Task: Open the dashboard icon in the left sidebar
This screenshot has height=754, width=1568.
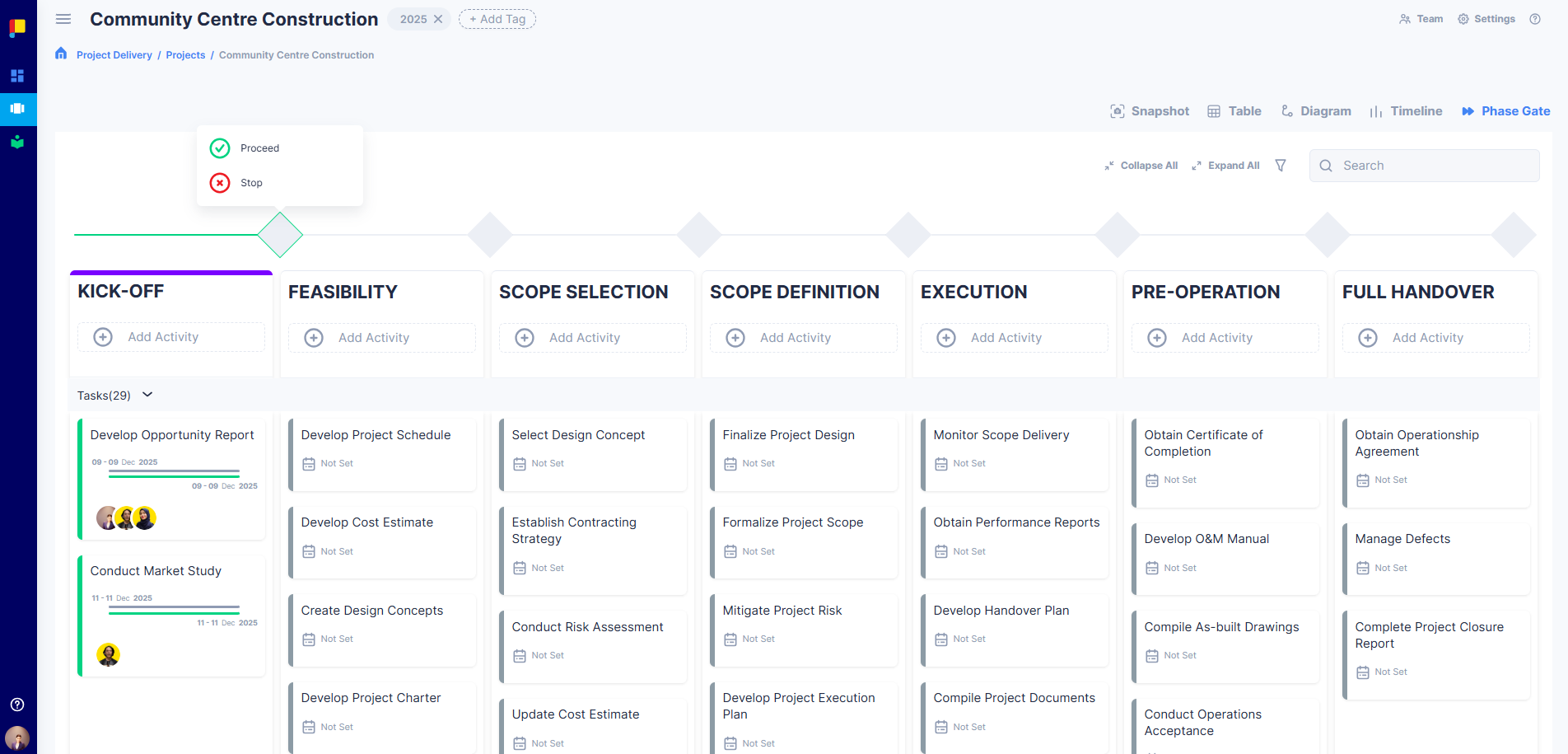Action: coord(17,76)
